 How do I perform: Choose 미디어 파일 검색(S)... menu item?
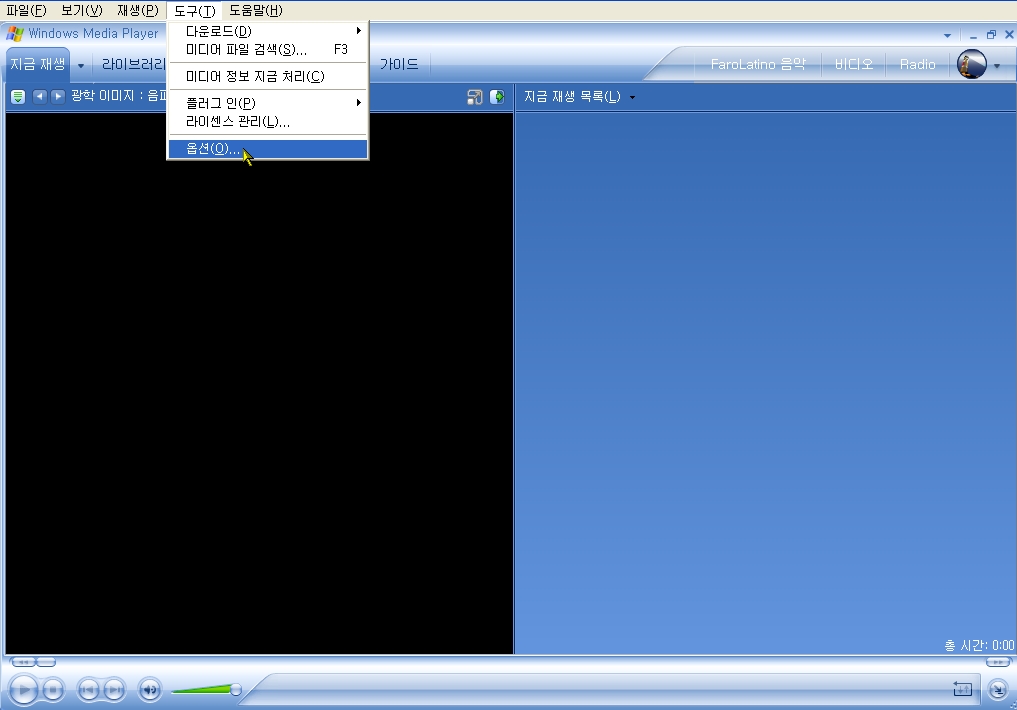268,50
